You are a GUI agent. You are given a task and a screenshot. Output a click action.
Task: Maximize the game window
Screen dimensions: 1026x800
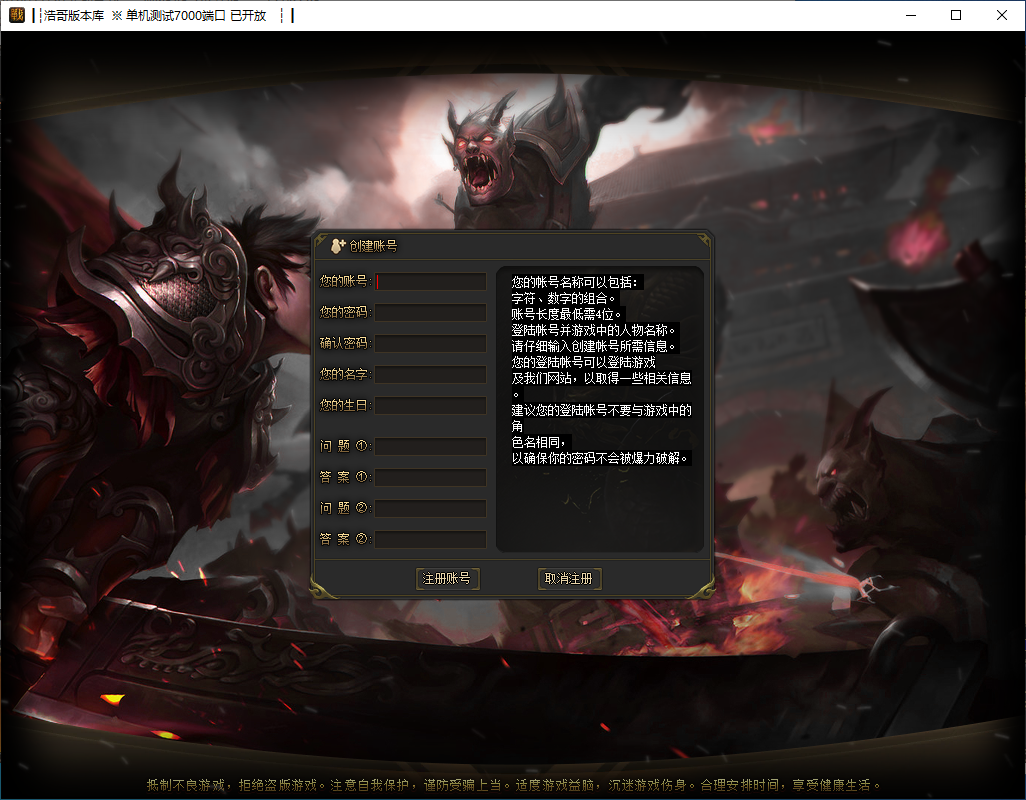coord(956,15)
